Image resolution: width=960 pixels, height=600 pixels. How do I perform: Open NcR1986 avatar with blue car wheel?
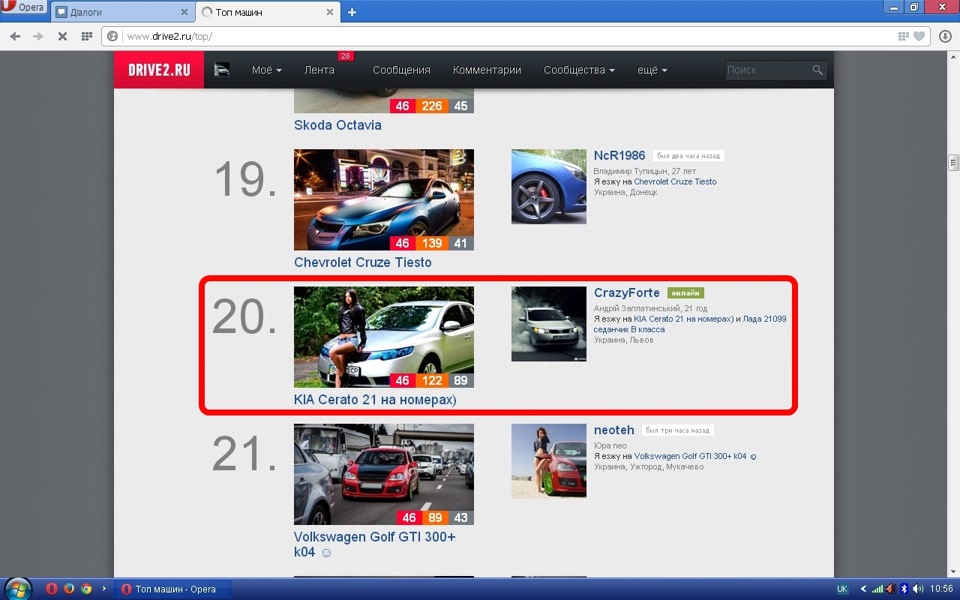(549, 187)
